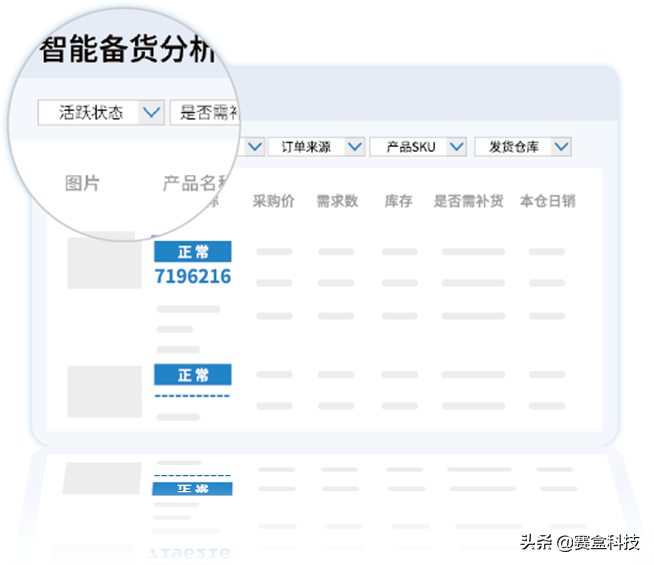Click the 图片 column header
The image size is (654, 565).
pyautogui.click(x=82, y=183)
